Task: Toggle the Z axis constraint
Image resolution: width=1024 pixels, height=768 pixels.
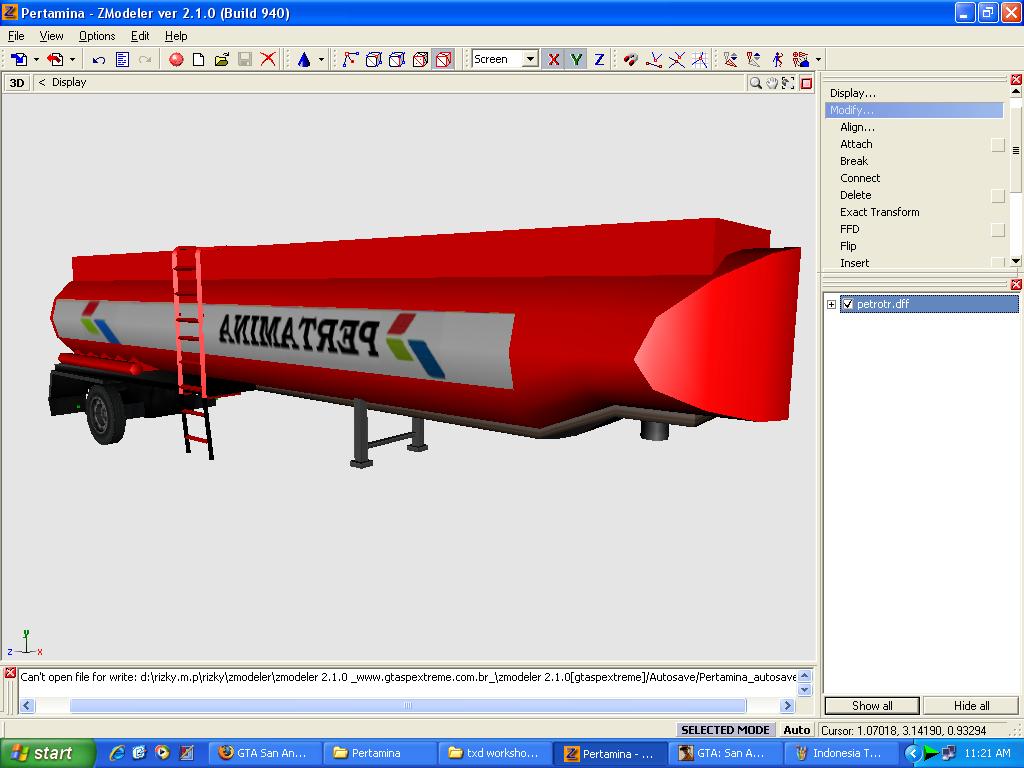Action: [599, 60]
